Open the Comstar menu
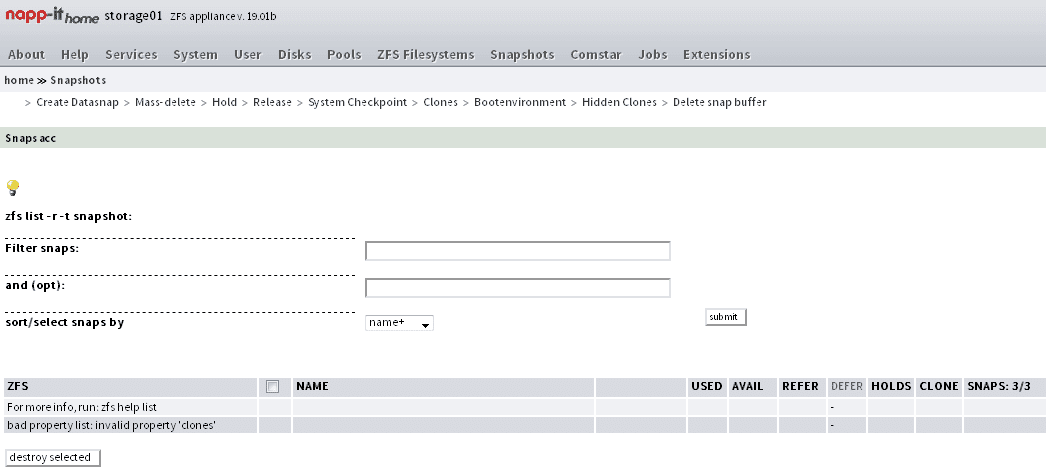 [596, 55]
